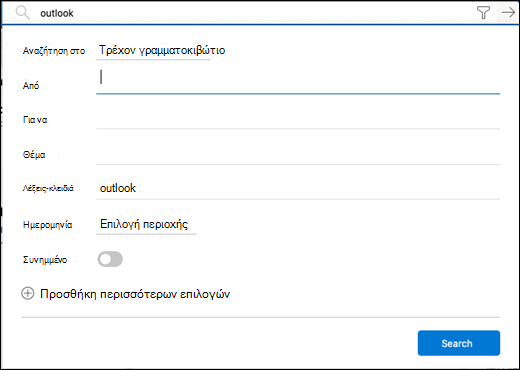Click the plus circle icon for more options
The width and height of the screenshot is (520, 370).
pyautogui.click(x=28, y=294)
